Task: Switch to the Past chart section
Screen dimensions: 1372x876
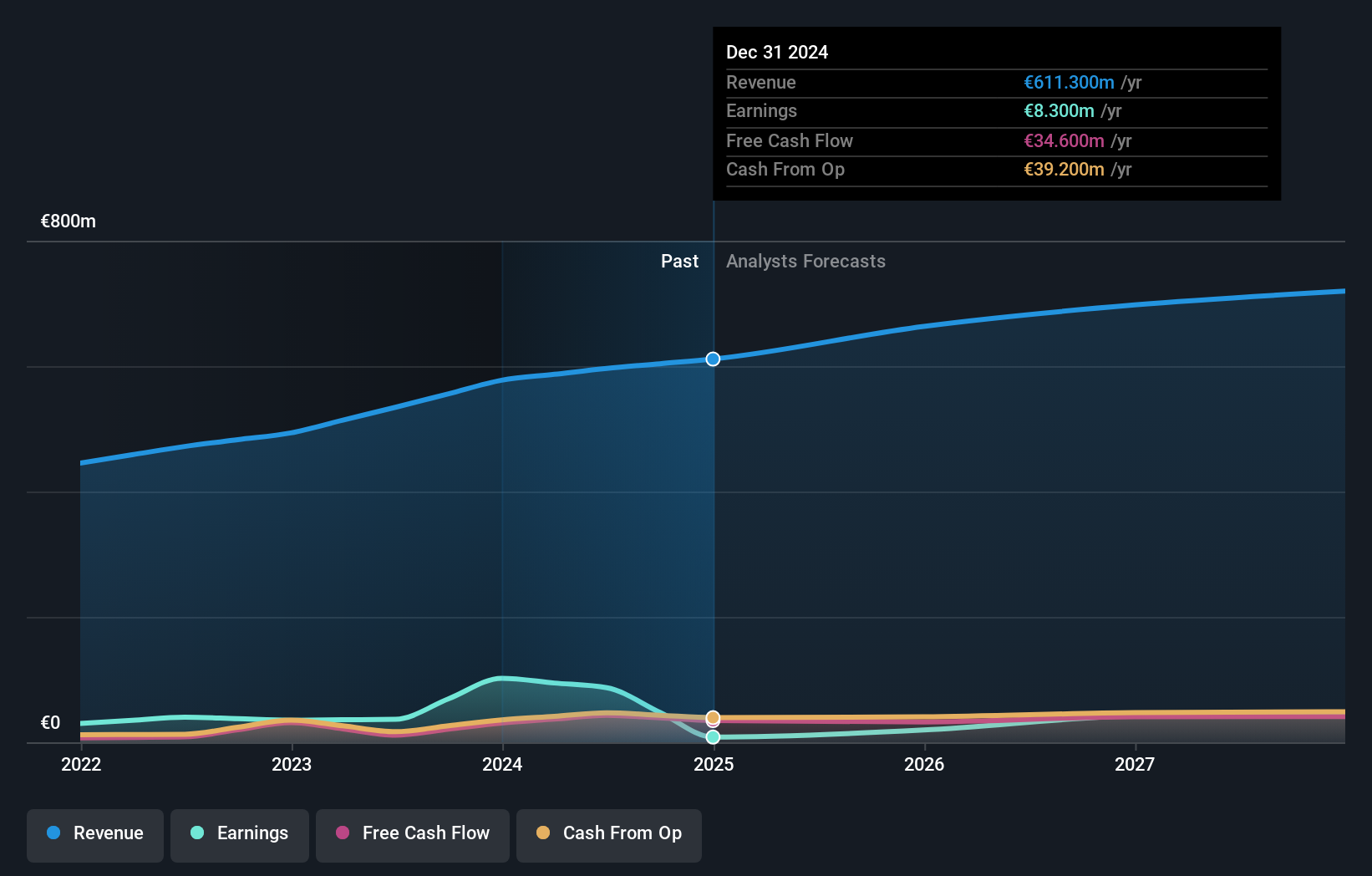Action: [679, 261]
